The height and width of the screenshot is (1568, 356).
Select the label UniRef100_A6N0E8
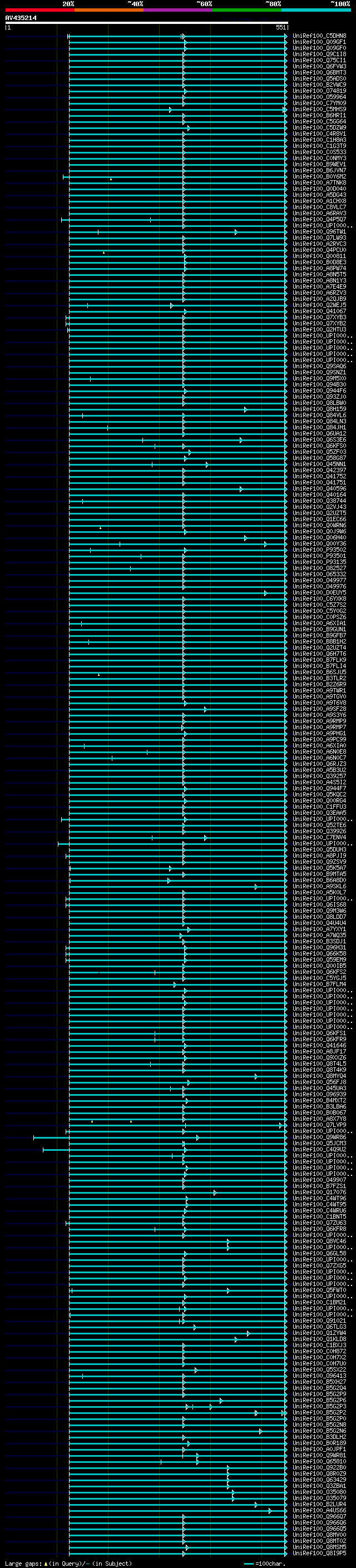(319, 752)
